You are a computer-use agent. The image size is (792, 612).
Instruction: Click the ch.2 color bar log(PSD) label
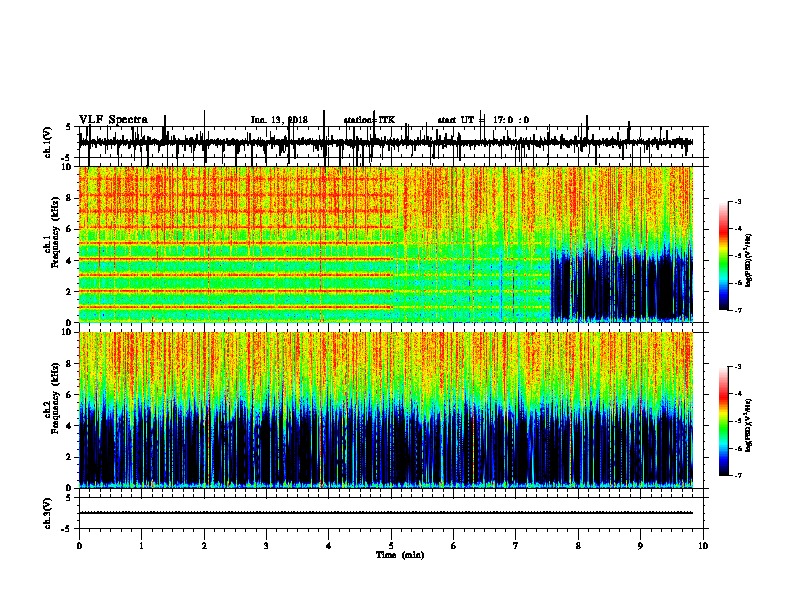pos(749,425)
